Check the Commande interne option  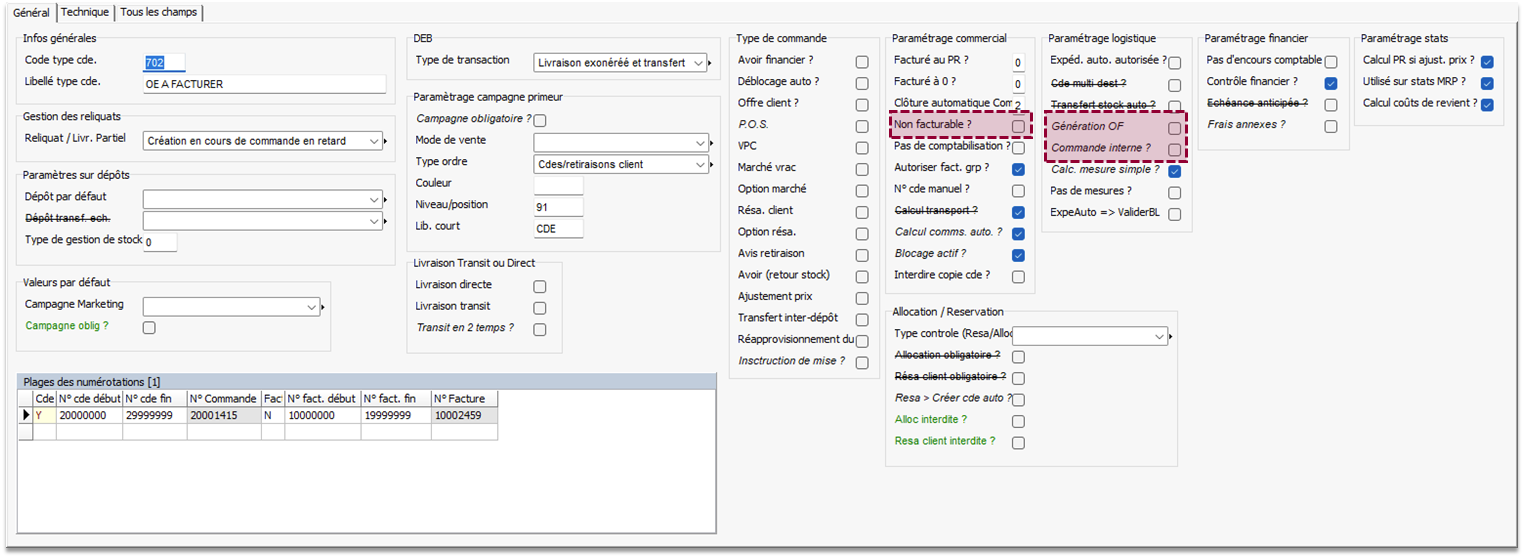(x=1175, y=150)
